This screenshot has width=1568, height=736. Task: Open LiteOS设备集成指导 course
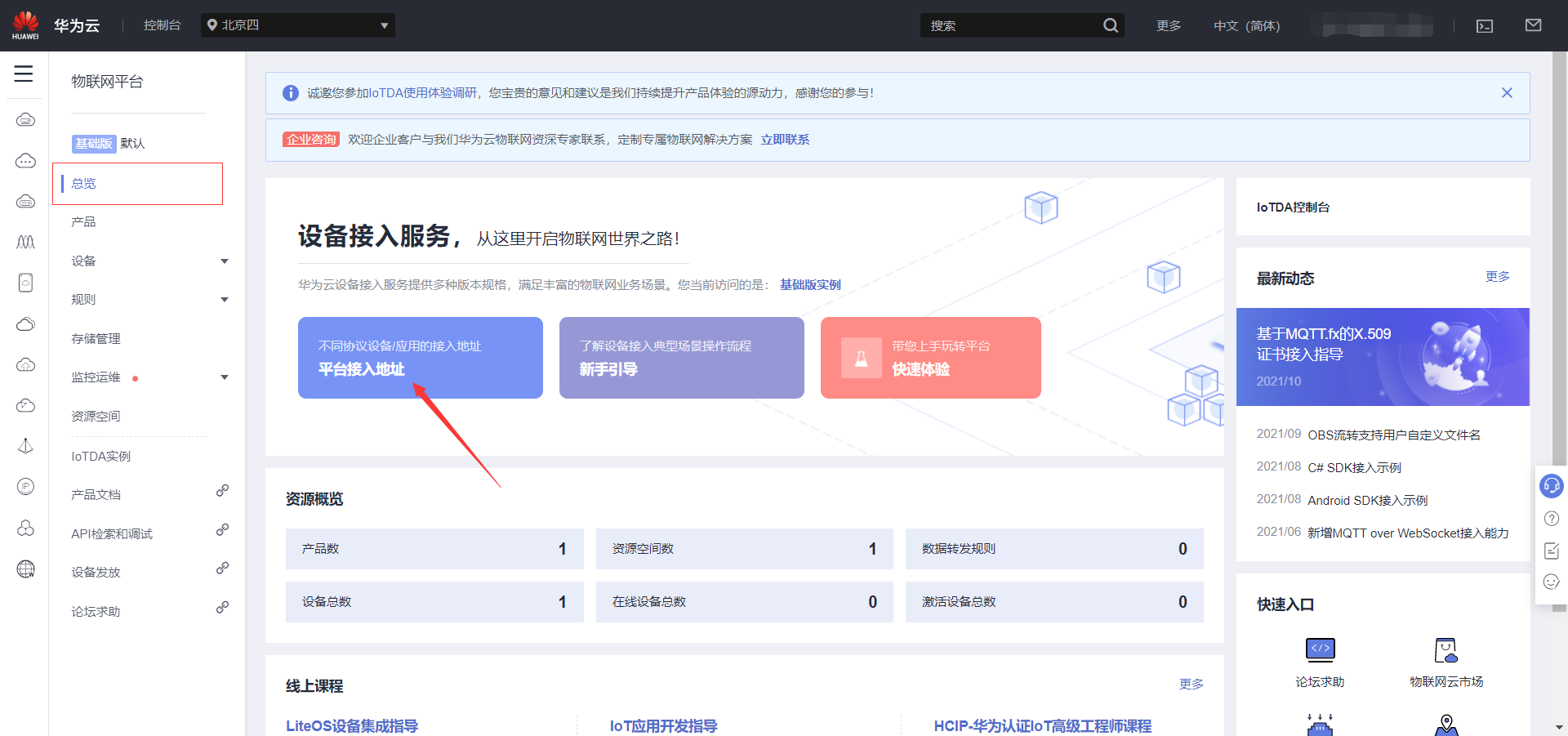click(352, 726)
